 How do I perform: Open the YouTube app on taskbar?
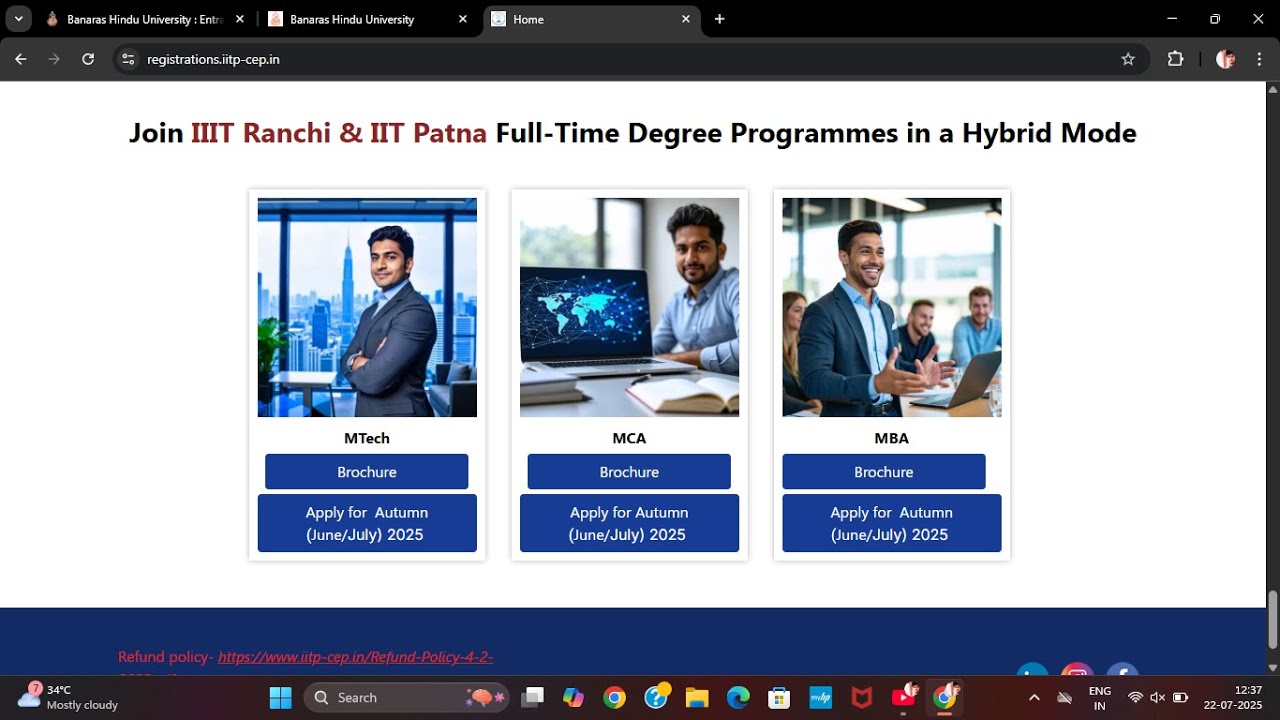904,697
